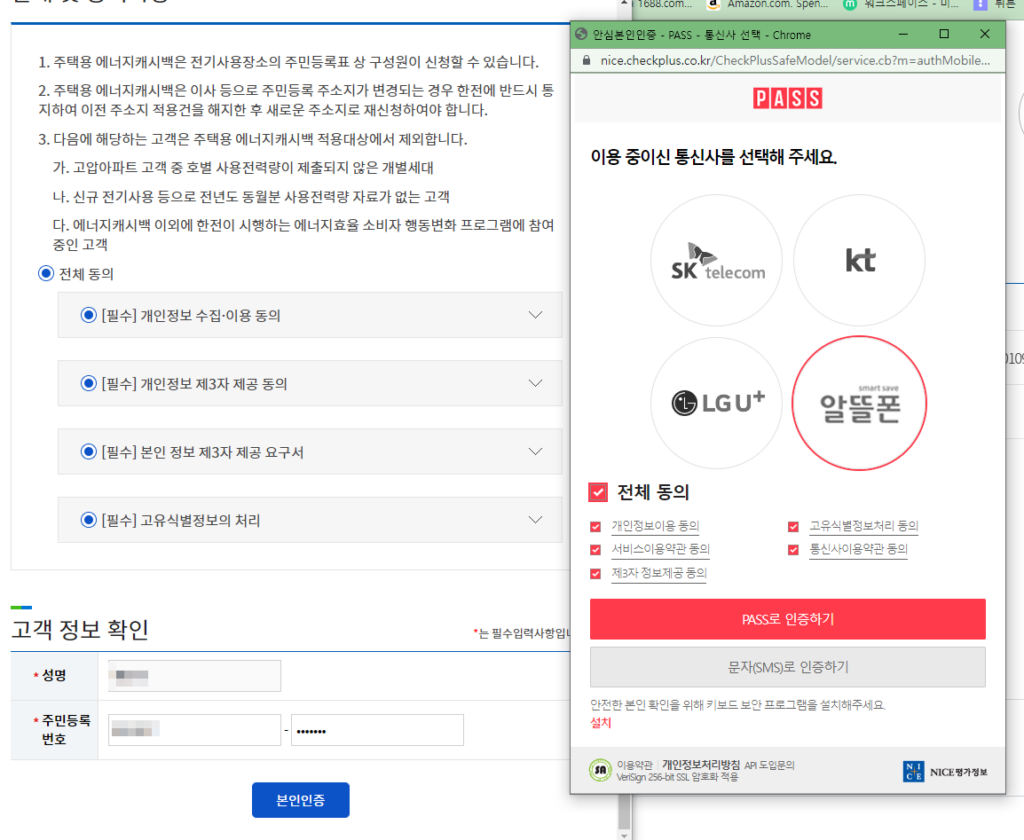
Task: Select radio for 개인정보 제3자 제공 동의
Action: click(88, 383)
